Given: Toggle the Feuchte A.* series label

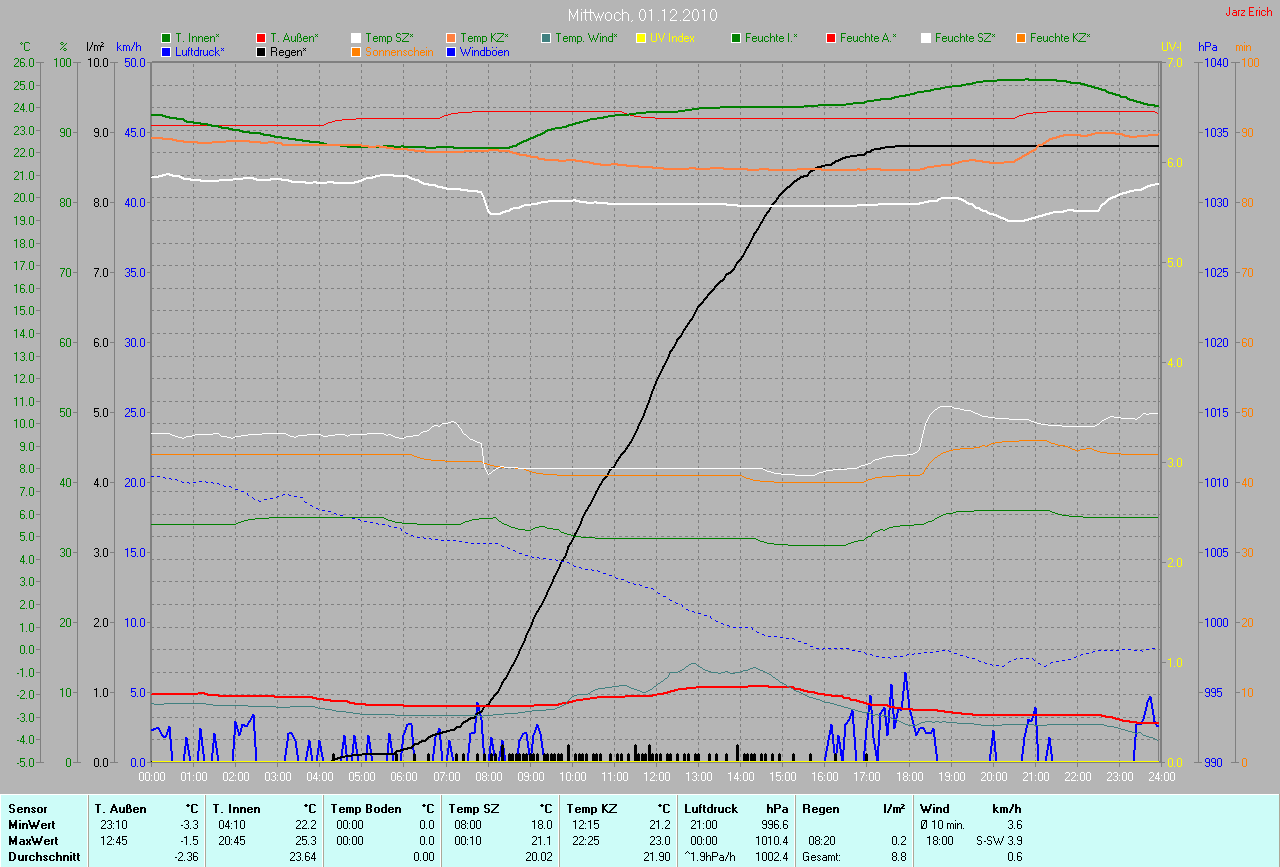Looking at the screenshot, I should point(867,38).
